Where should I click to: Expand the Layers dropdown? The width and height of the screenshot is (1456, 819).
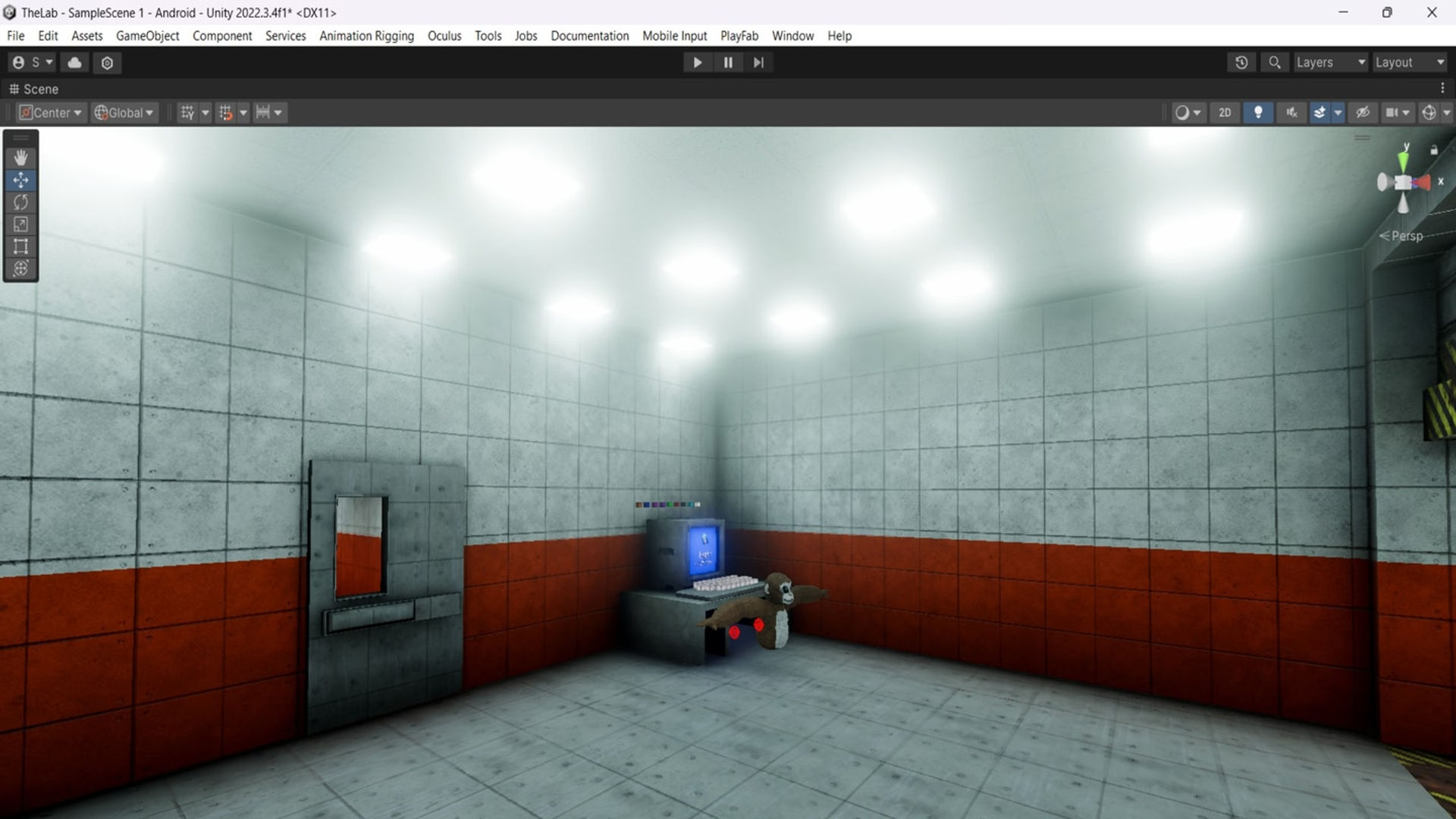(1331, 63)
